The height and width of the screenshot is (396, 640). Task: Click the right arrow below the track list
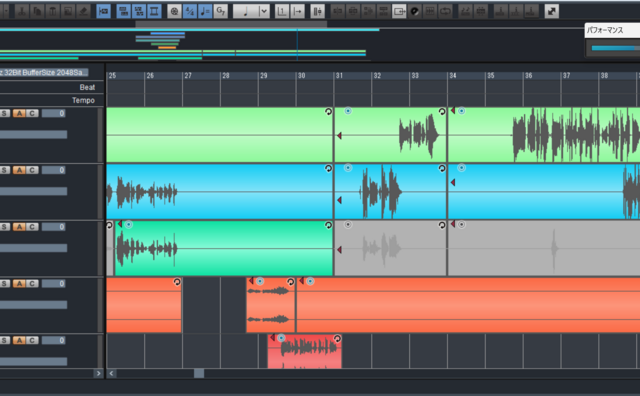click(98, 373)
